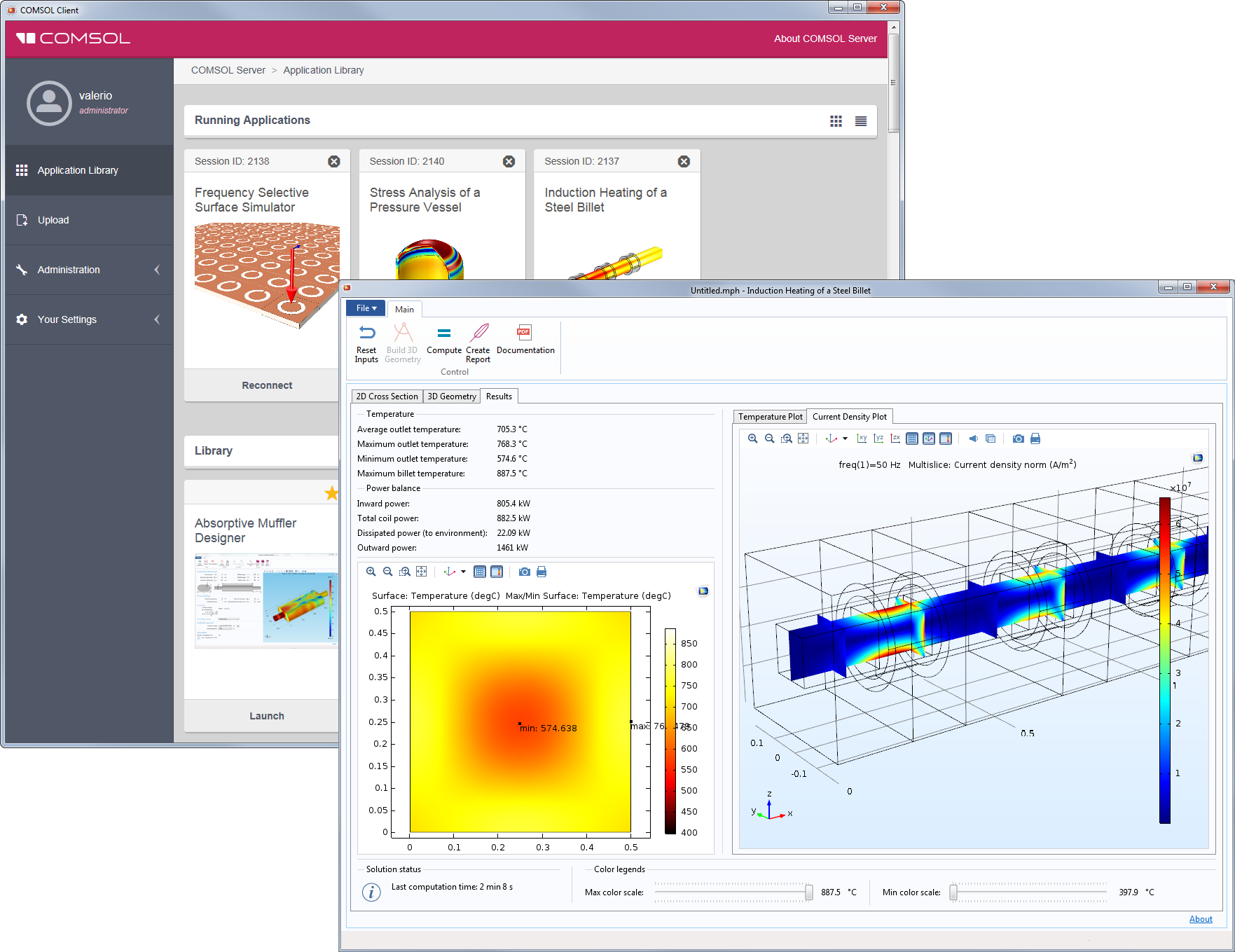Print the current density plot
The height and width of the screenshot is (952, 1235).
click(1035, 439)
